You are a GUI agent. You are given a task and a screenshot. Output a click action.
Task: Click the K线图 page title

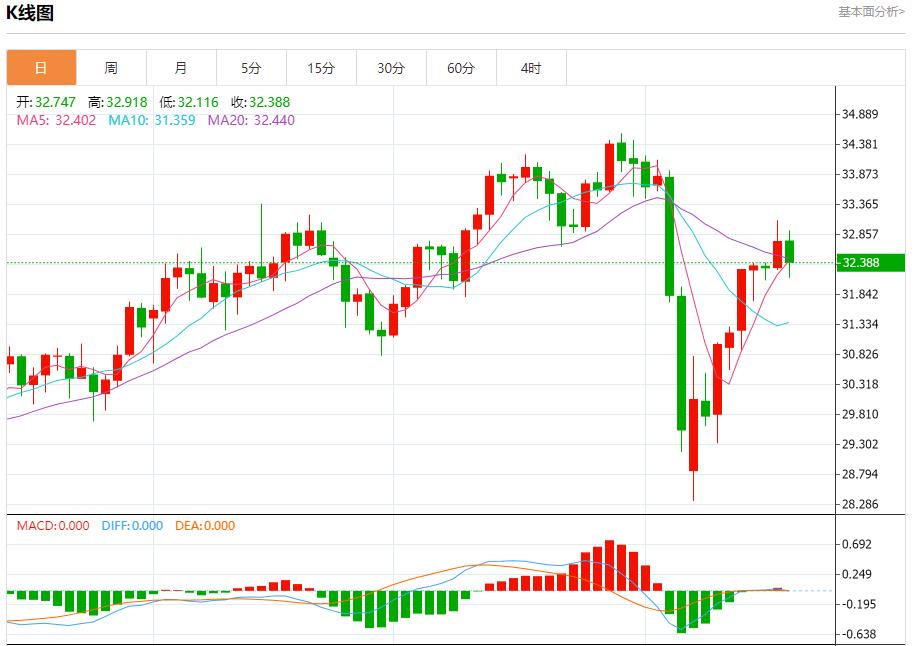(31, 12)
